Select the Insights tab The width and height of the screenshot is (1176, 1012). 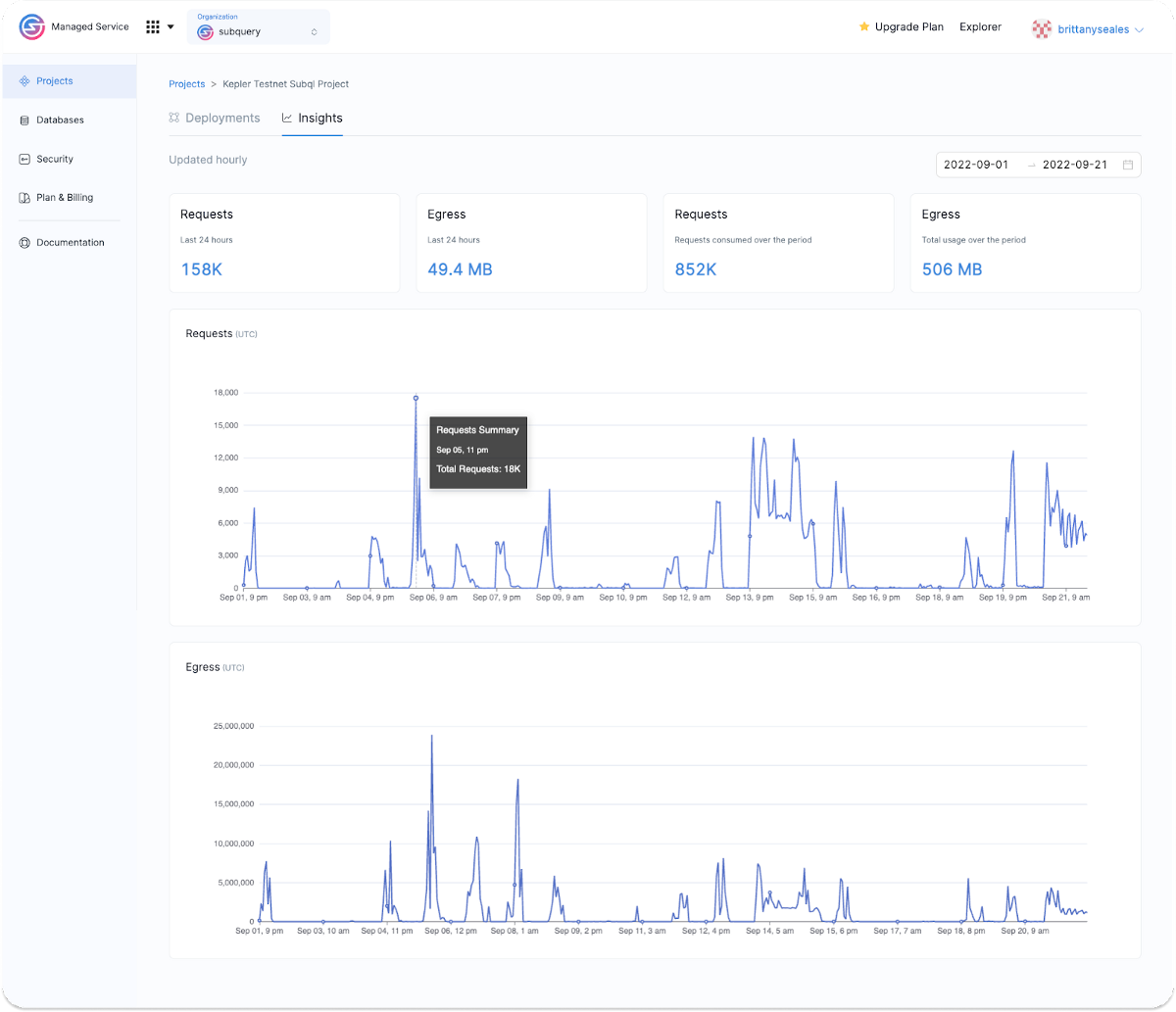313,118
